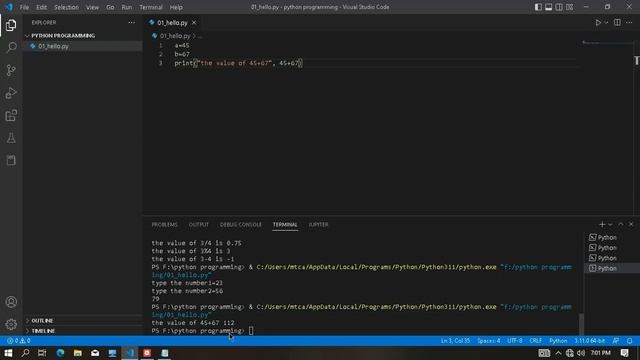Open editor More Actions menu
The height and width of the screenshot is (360, 640).
pyautogui.click(x=629, y=22)
